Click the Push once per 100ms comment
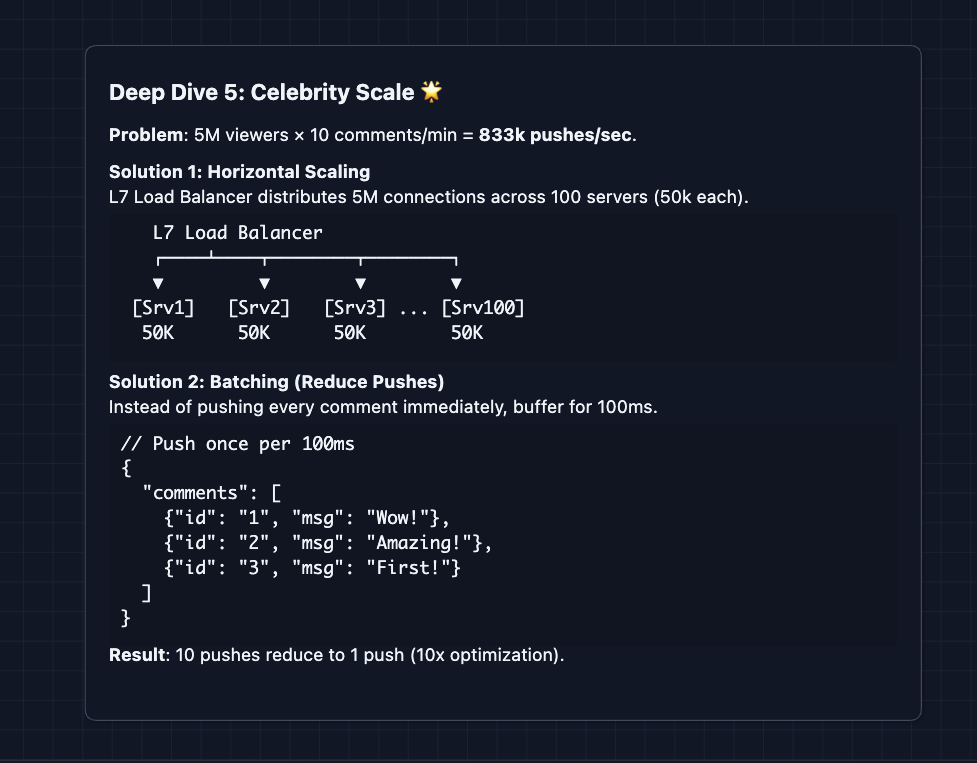977x763 pixels. click(x=237, y=444)
